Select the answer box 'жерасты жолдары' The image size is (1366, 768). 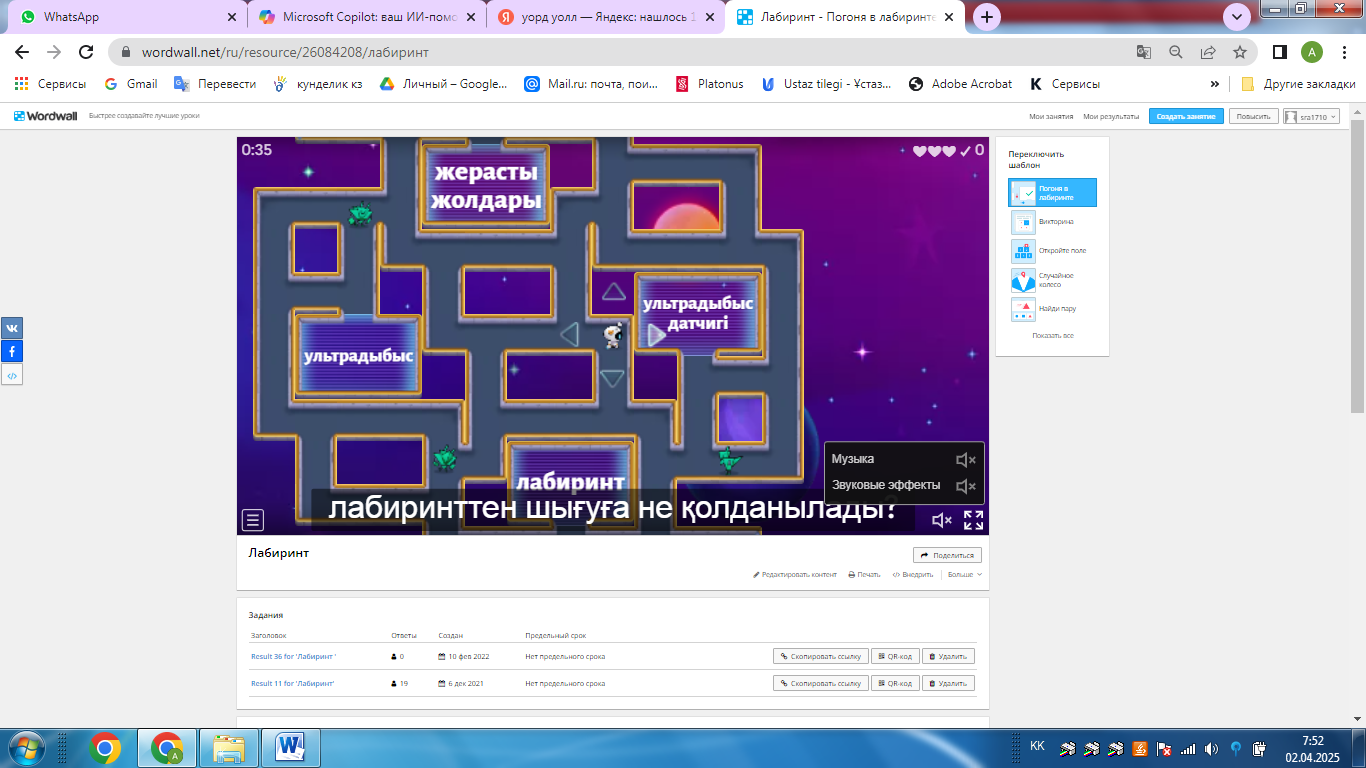486,187
